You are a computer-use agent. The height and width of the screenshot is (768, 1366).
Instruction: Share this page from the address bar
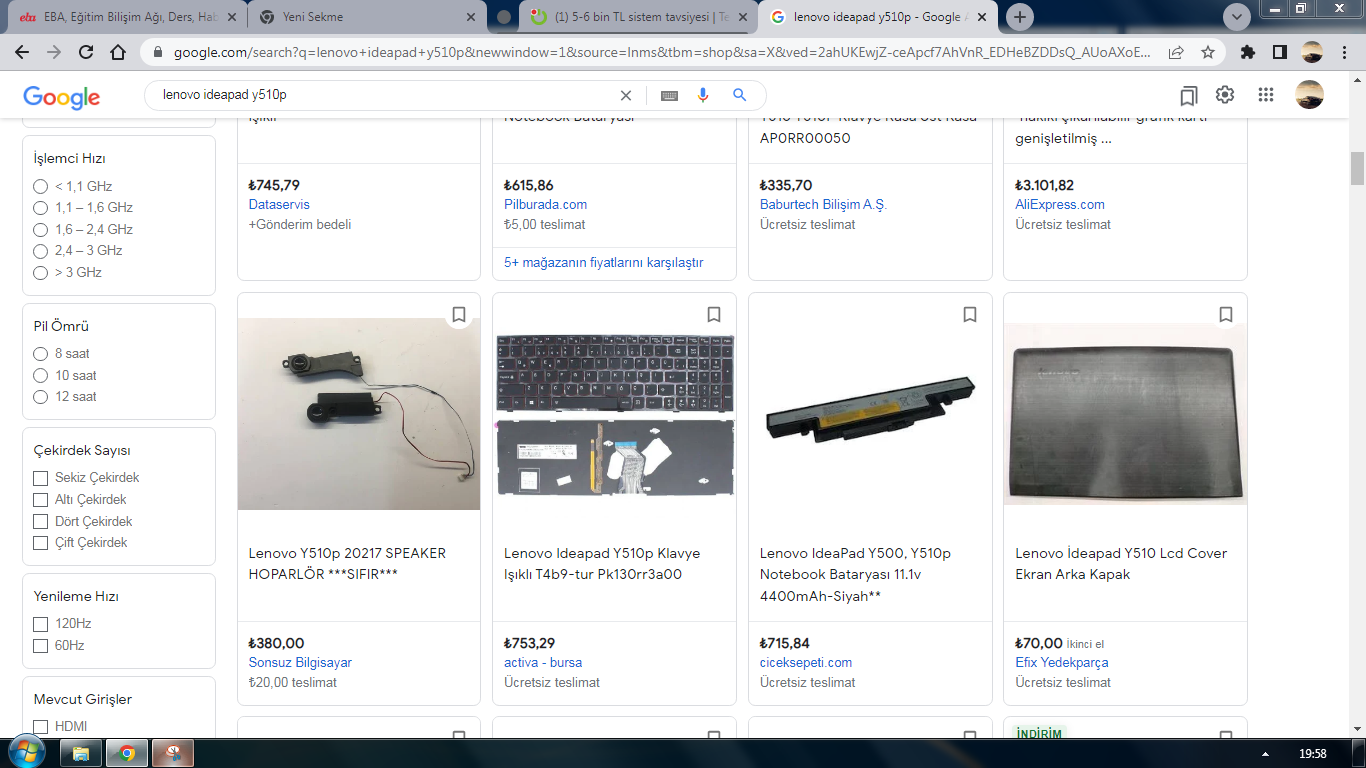click(x=1177, y=53)
